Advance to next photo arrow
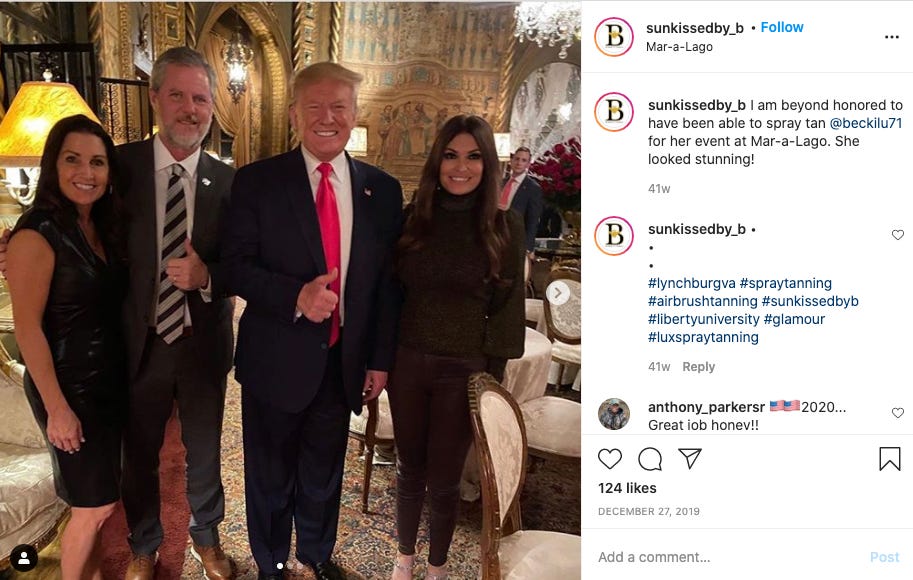This screenshot has height=580, width=913. point(558,293)
